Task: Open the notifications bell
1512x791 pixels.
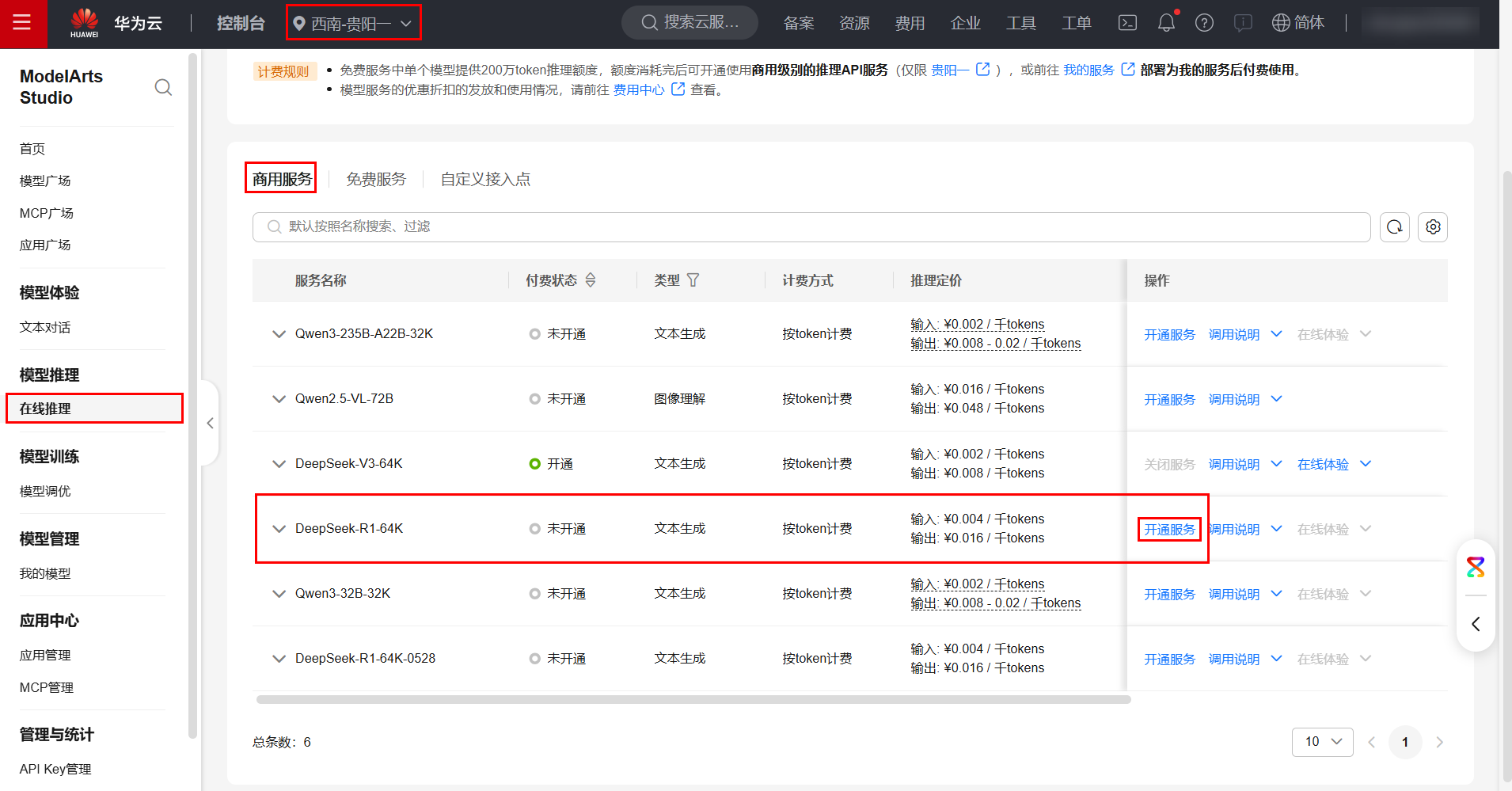Action: [x=1166, y=23]
